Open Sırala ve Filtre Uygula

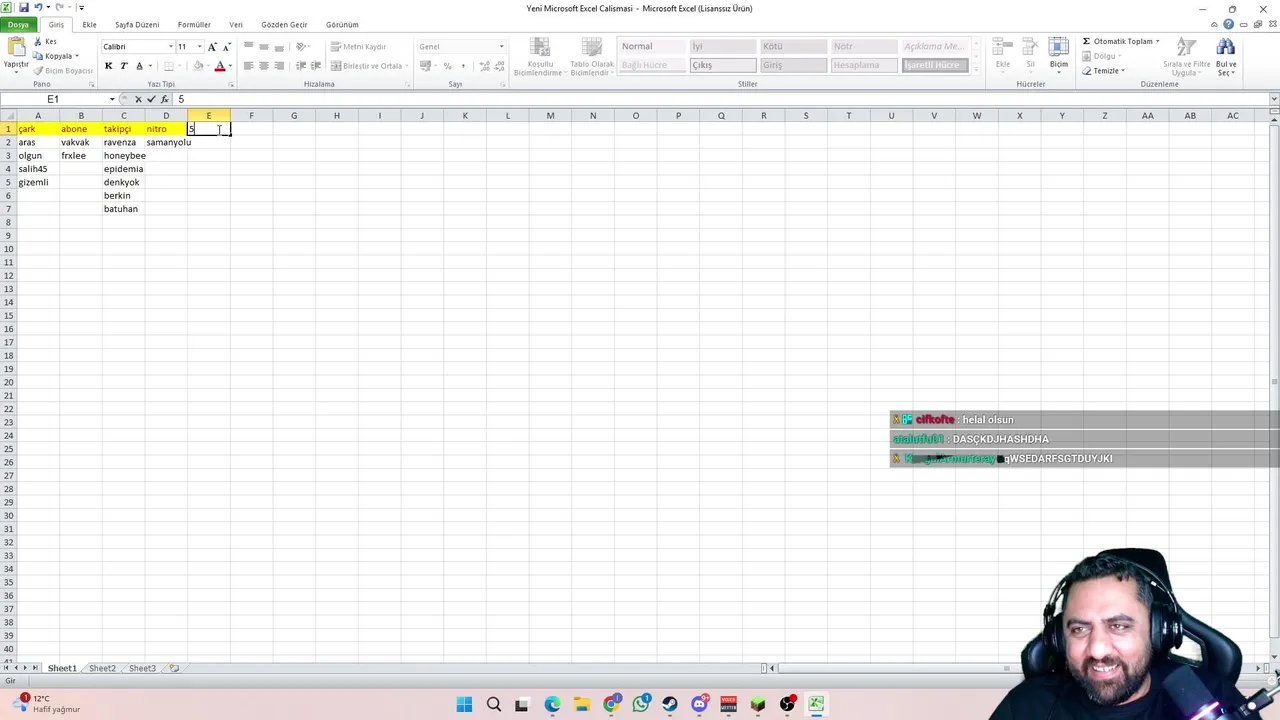click(1186, 57)
